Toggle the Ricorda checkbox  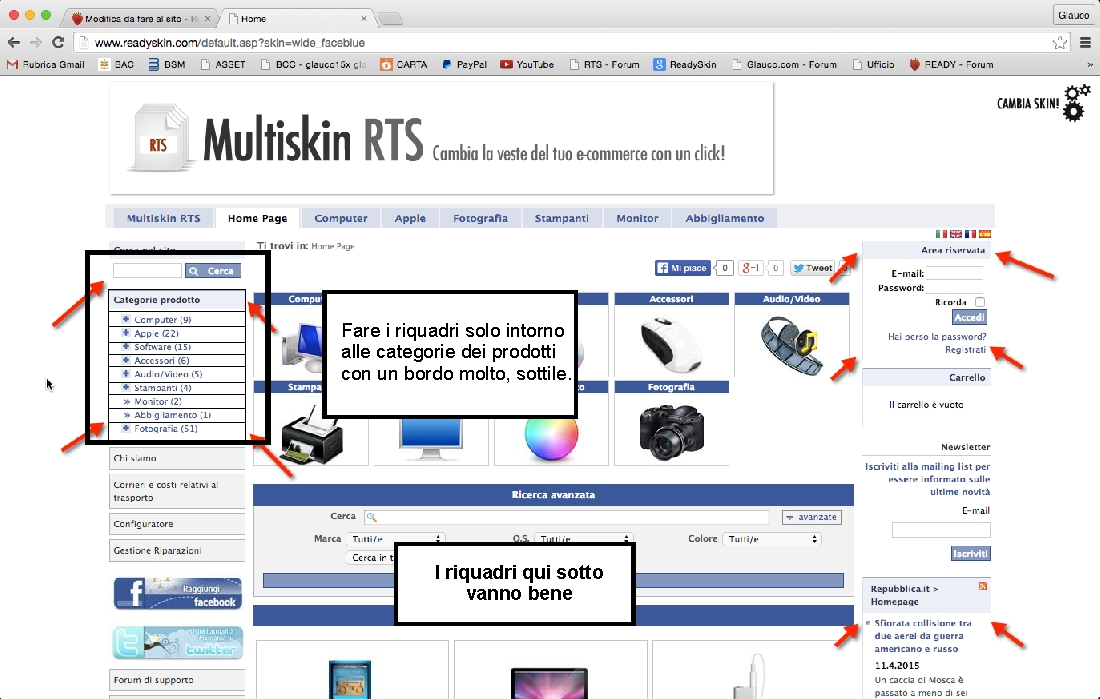[x=980, y=302]
